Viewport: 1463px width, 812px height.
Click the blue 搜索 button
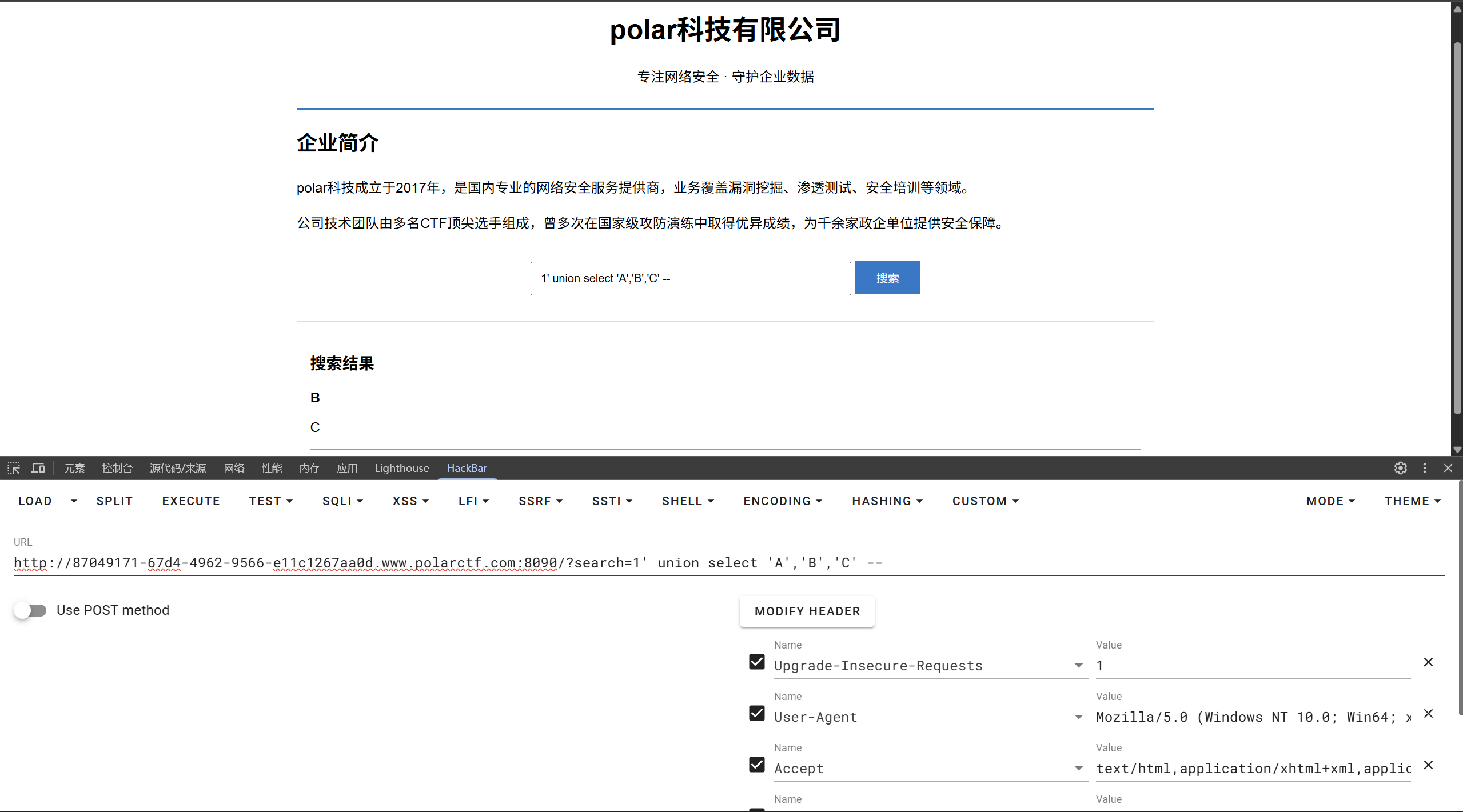click(887, 278)
